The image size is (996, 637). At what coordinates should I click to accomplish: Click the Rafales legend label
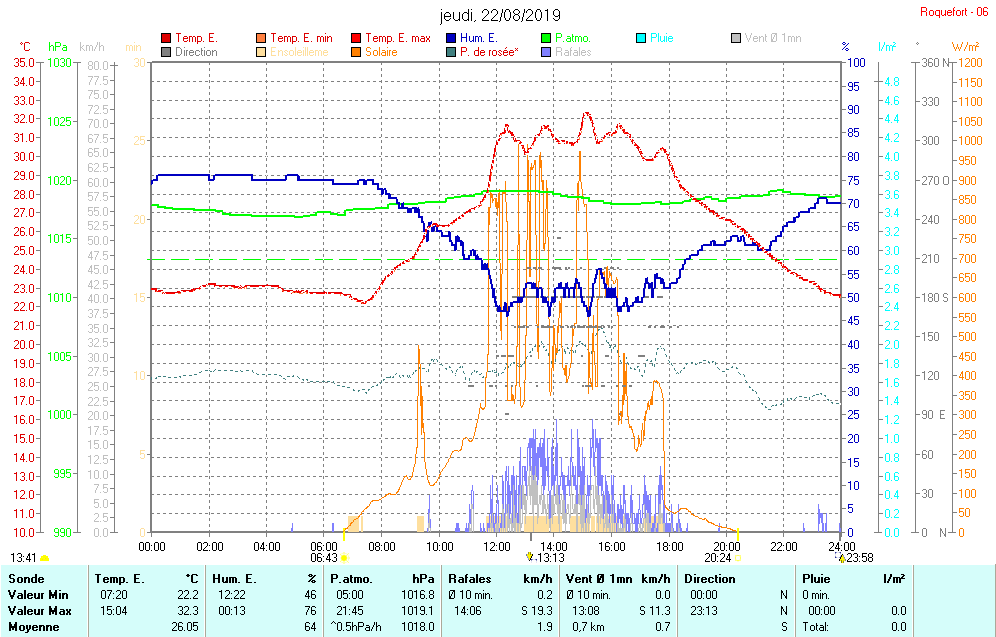click(573, 52)
